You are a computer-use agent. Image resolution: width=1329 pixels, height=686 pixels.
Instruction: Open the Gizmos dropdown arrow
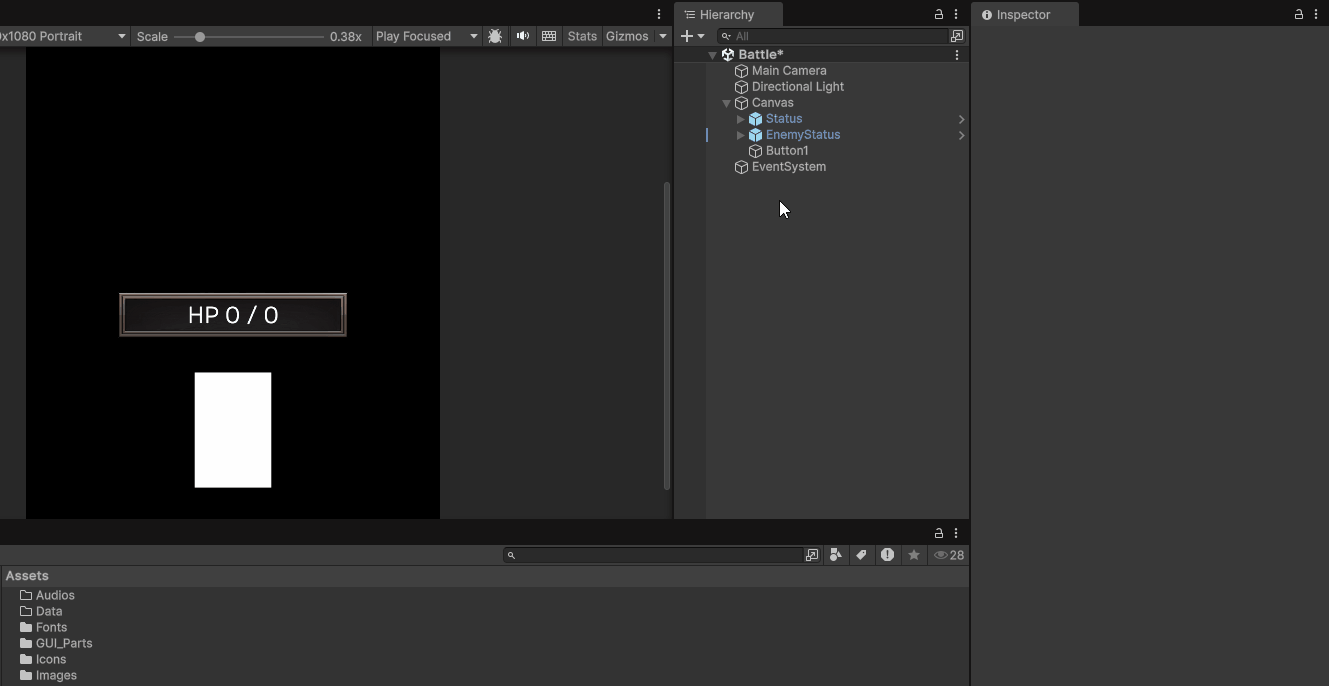pos(662,36)
